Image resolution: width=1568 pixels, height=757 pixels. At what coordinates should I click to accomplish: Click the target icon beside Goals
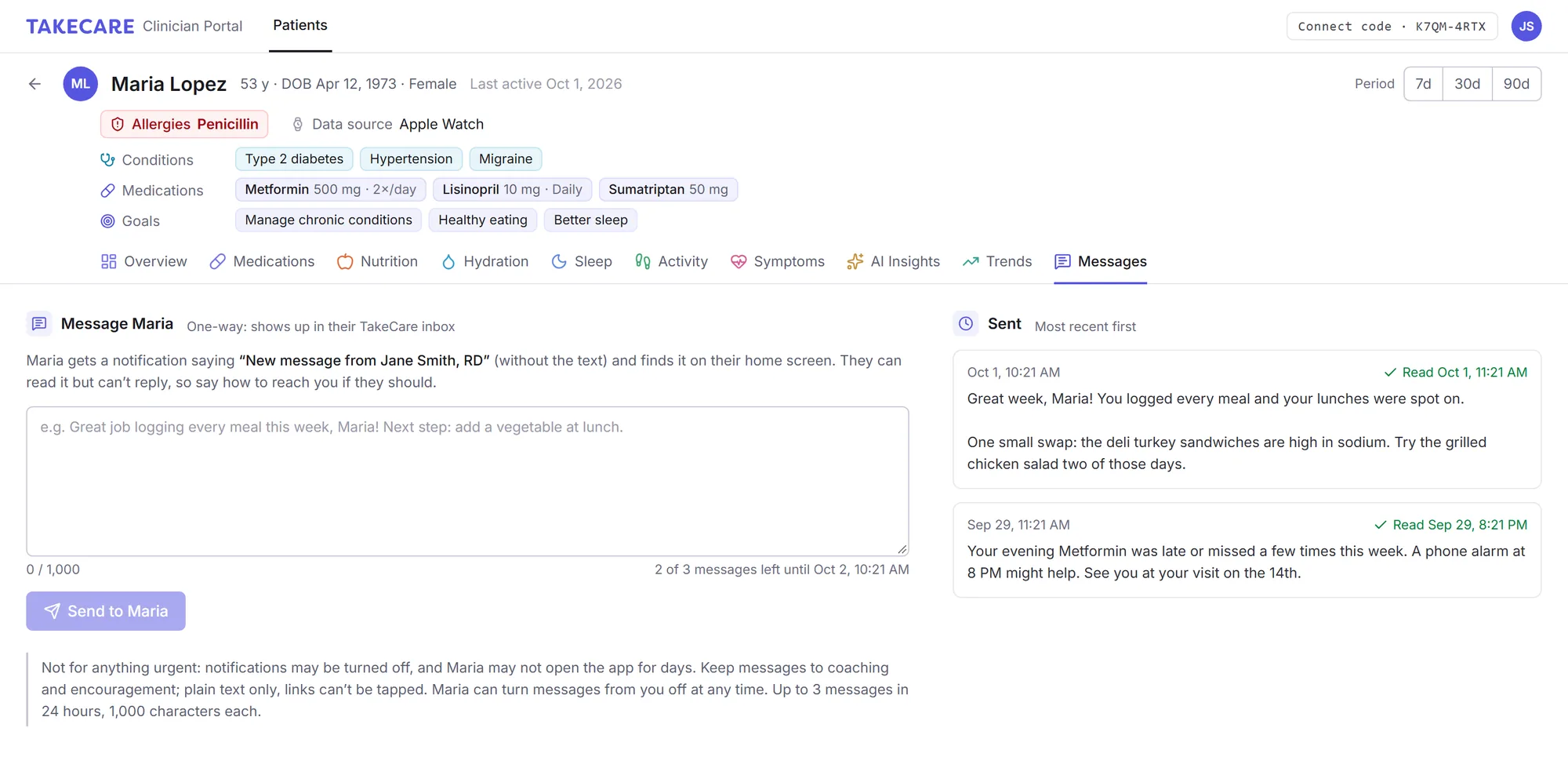107,220
